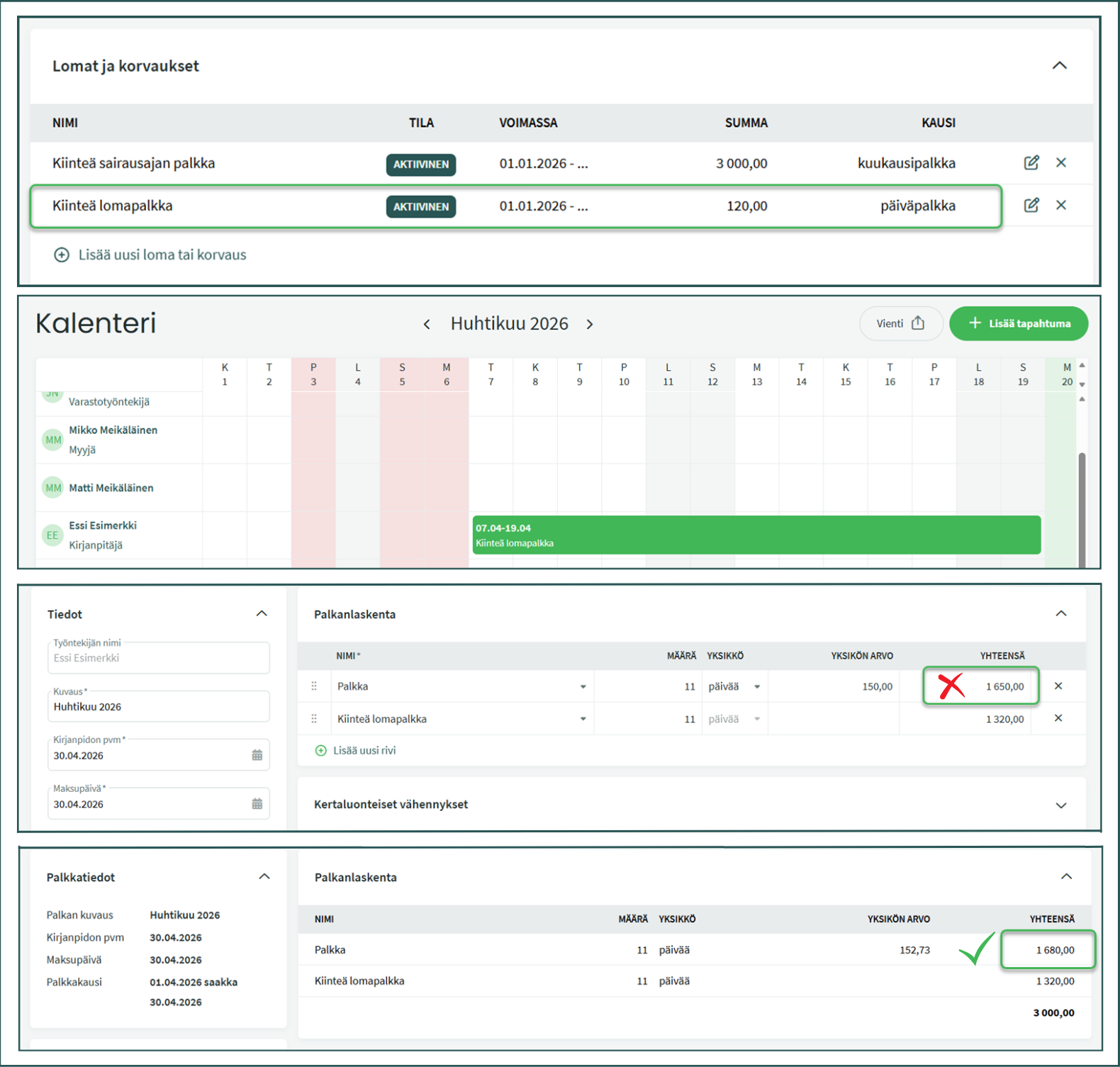
Task: Open the green 07.04-19.04 Kiinteä lomapalkka event
Action: pyautogui.click(x=756, y=535)
